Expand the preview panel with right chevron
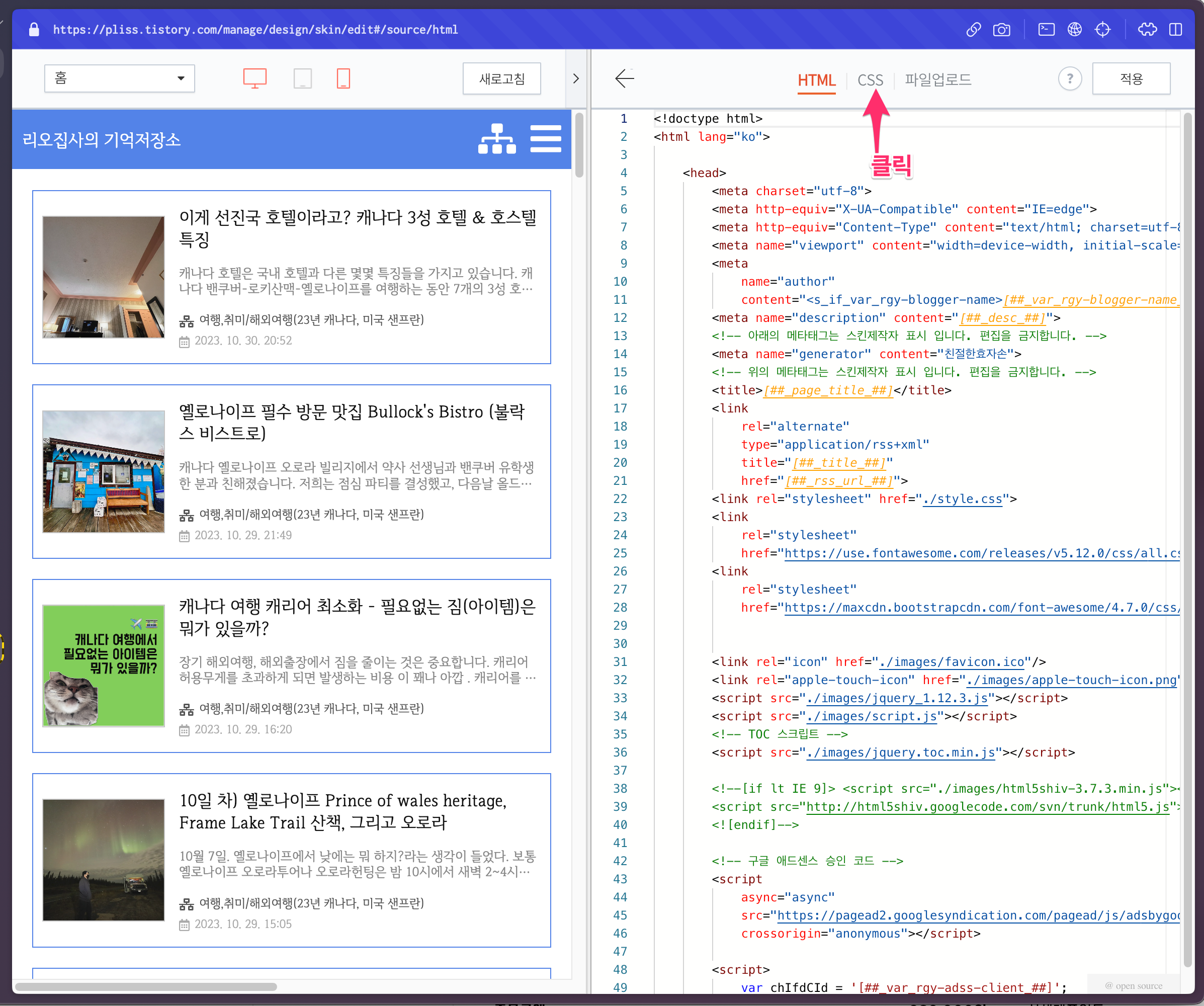Viewport: 1204px width, 1006px height. [x=576, y=78]
